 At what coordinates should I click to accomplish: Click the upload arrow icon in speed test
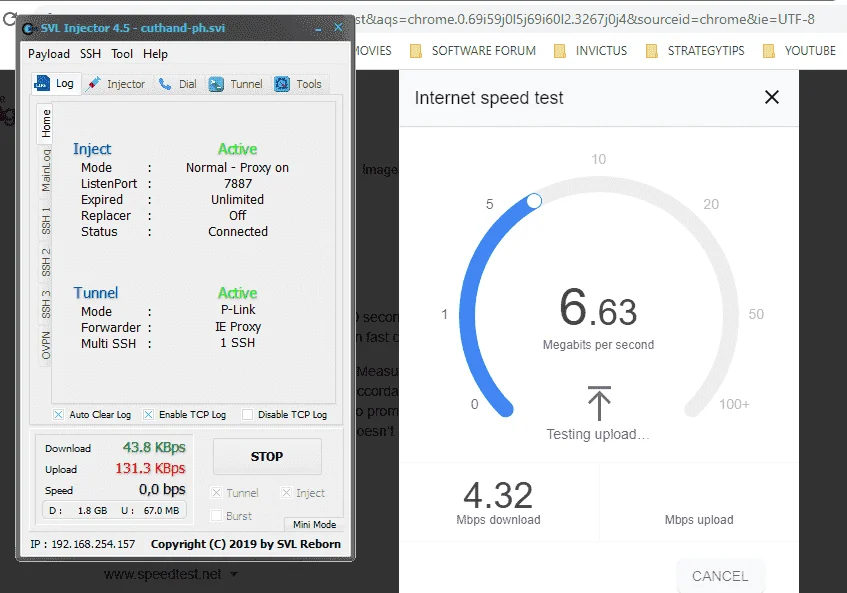[x=599, y=403]
